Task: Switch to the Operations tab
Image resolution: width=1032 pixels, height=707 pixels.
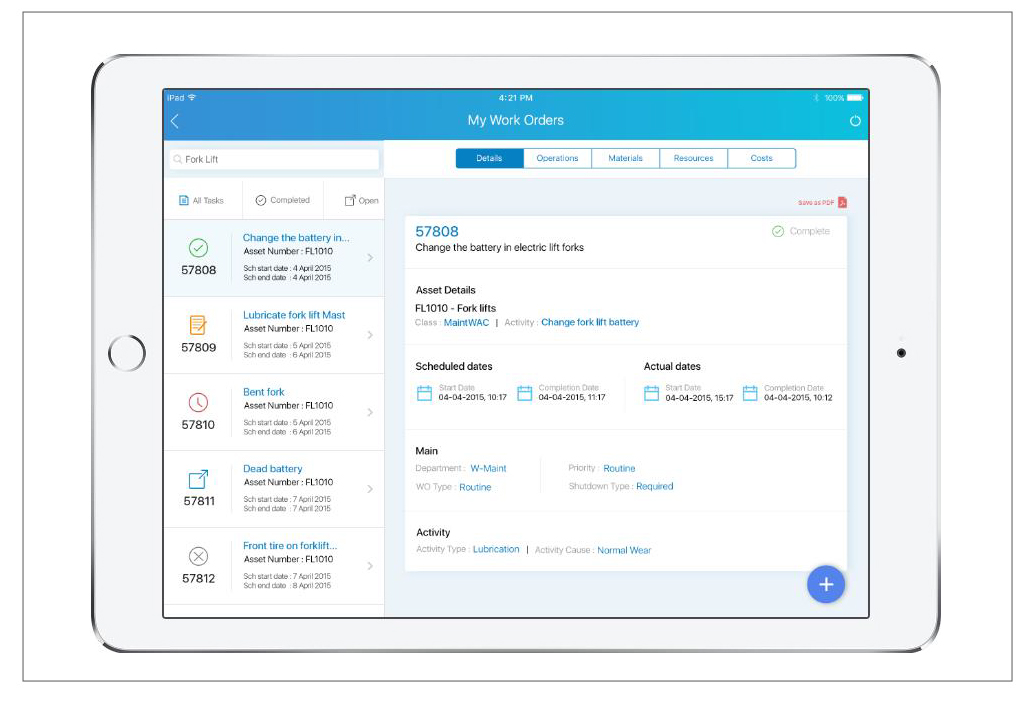Action: 557,158
